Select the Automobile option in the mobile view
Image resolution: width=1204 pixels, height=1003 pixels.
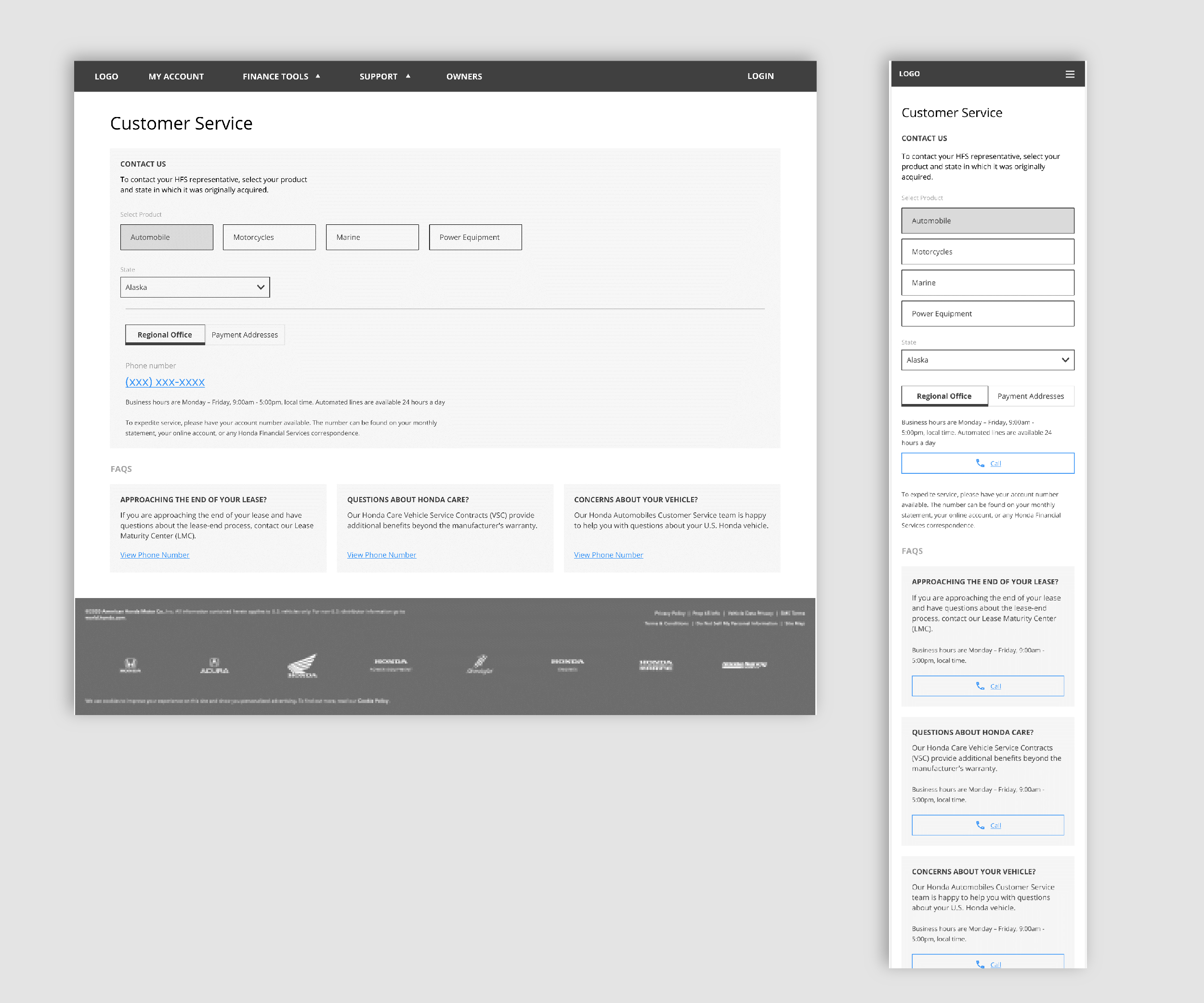(988, 221)
